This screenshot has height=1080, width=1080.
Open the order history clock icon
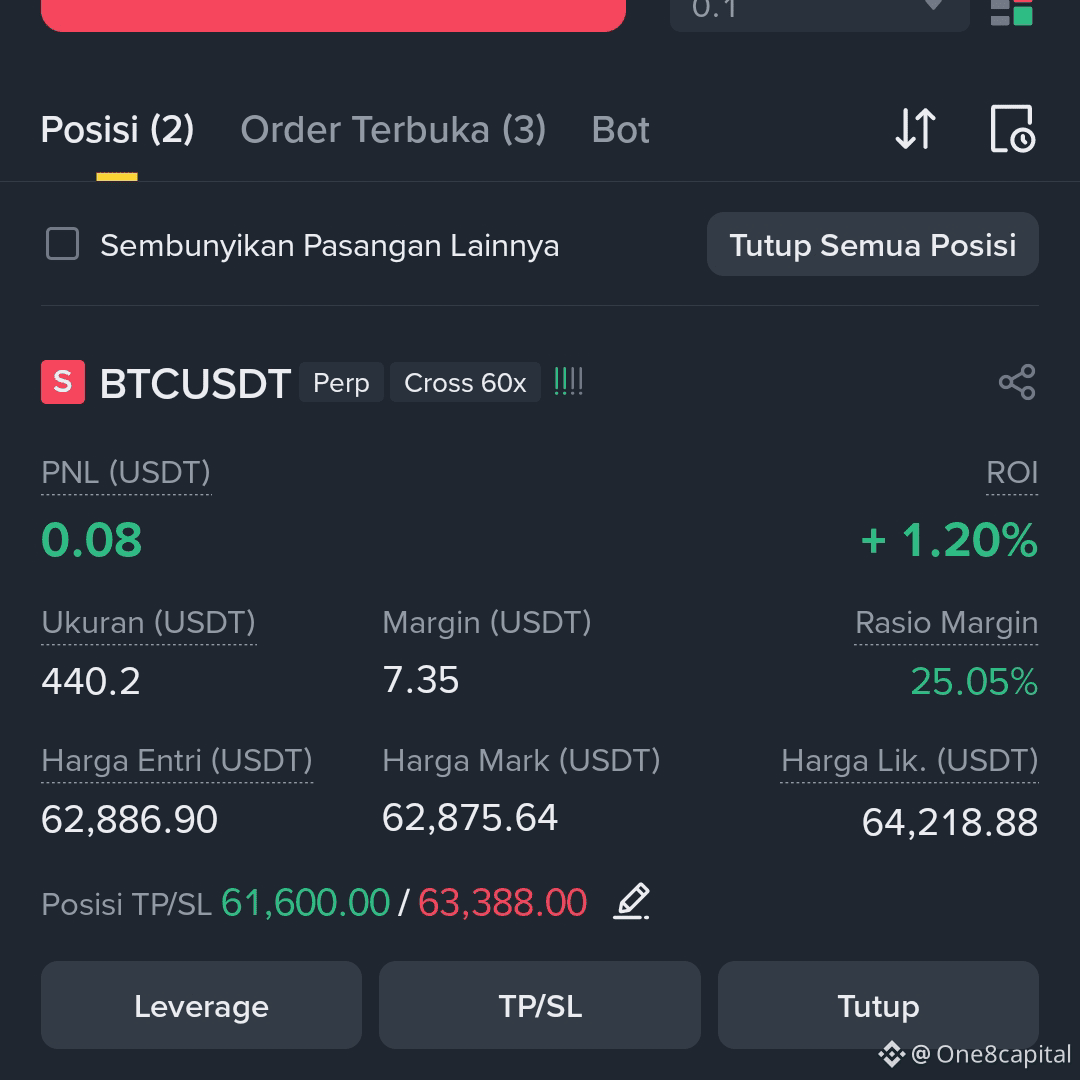(x=1012, y=129)
